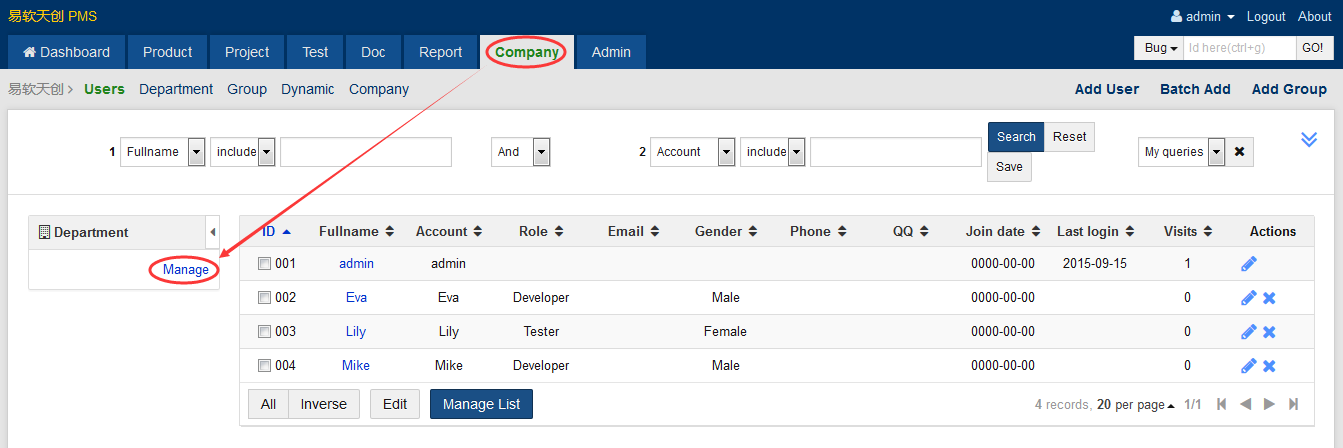1343x448 pixels.
Task: Check the checkbox for user 002
Action: (264, 298)
